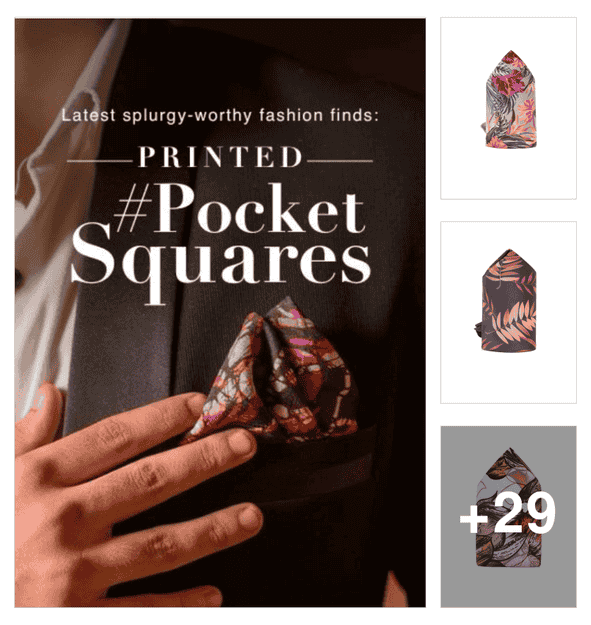The image size is (591, 625).
Task: Click the plus sign in the +29 overlay
Action: coord(474,518)
